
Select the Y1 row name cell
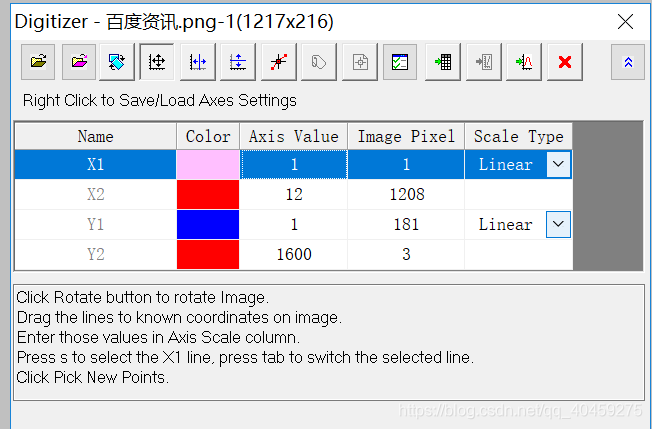(x=96, y=224)
